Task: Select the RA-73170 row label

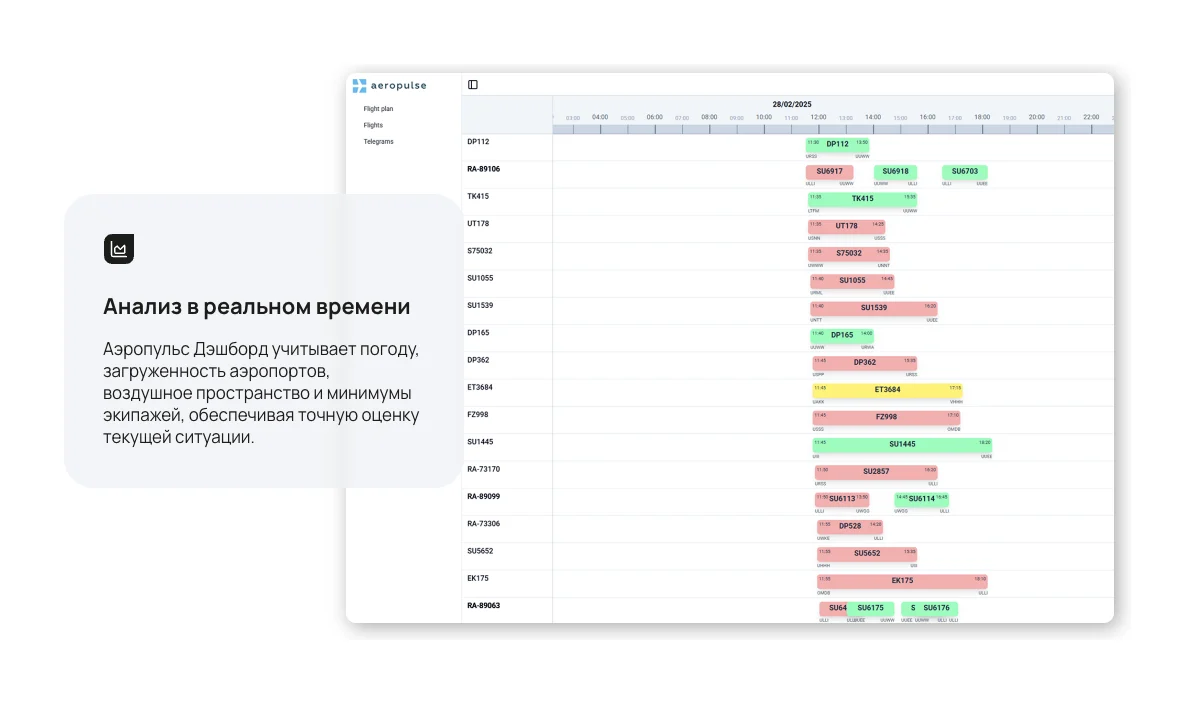Action: pos(483,469)
